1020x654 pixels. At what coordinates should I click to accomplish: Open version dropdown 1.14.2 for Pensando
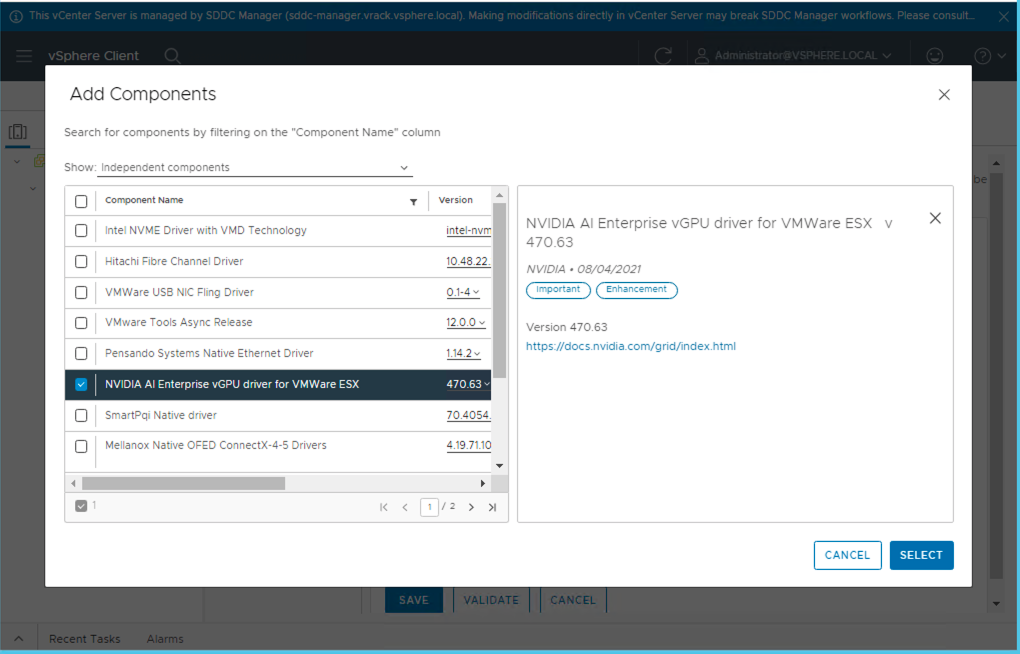click(x=464, y=353)
